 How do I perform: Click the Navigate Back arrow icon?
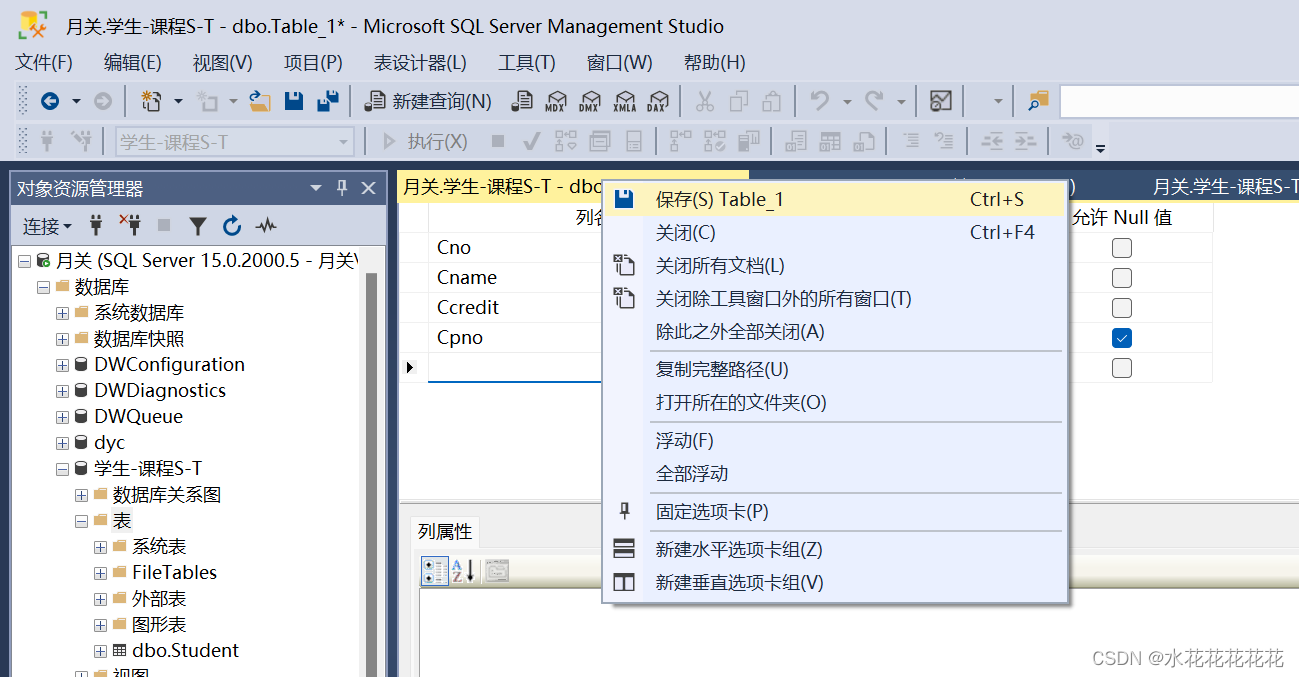coord(49,101)
